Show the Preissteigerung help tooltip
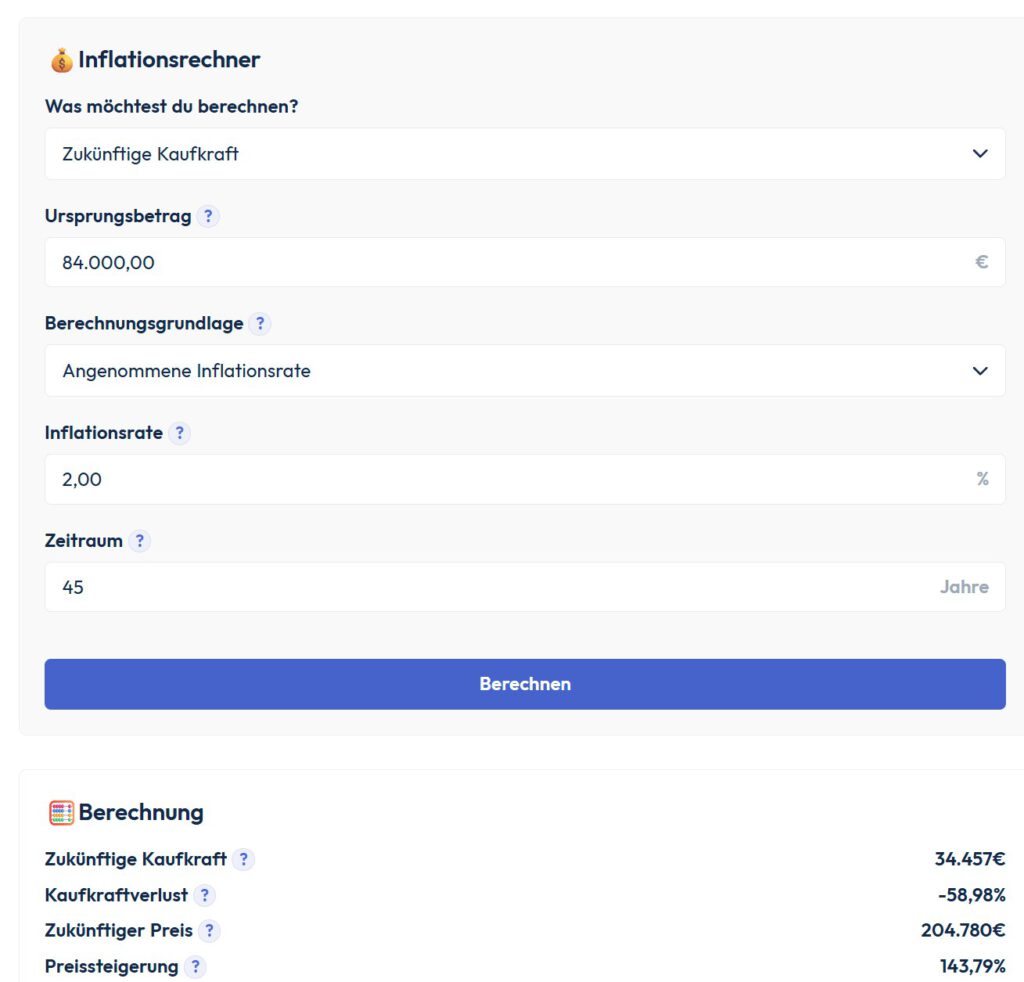 (x=195, y=967)
